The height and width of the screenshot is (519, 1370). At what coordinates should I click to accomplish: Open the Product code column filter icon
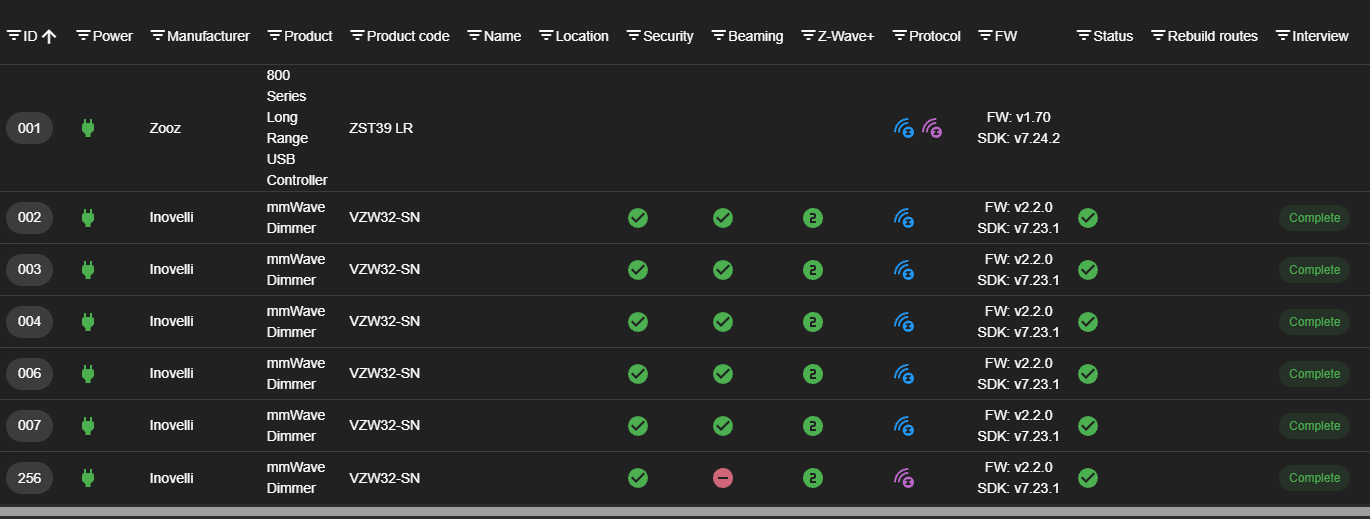click(357, 36)
